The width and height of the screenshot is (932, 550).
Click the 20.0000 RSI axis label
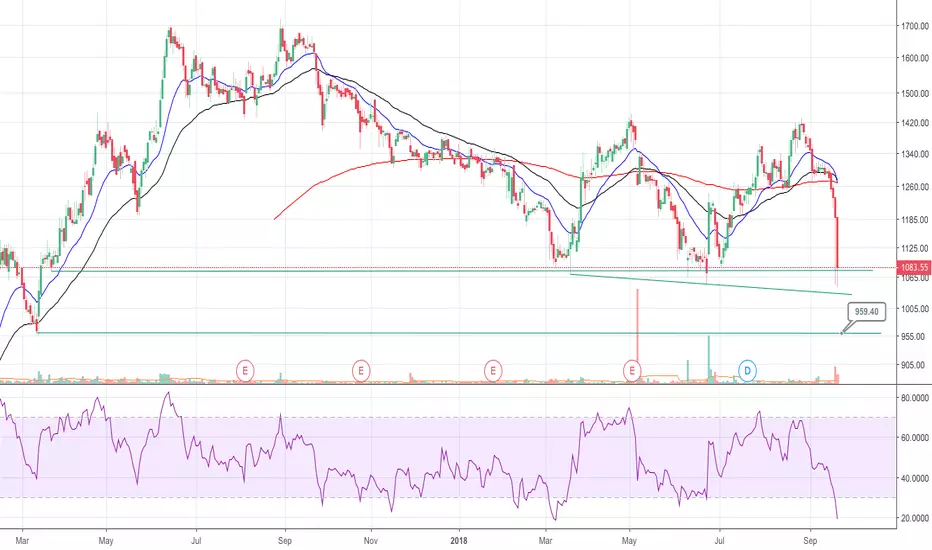pyautogui.click(x=915, y=518)
